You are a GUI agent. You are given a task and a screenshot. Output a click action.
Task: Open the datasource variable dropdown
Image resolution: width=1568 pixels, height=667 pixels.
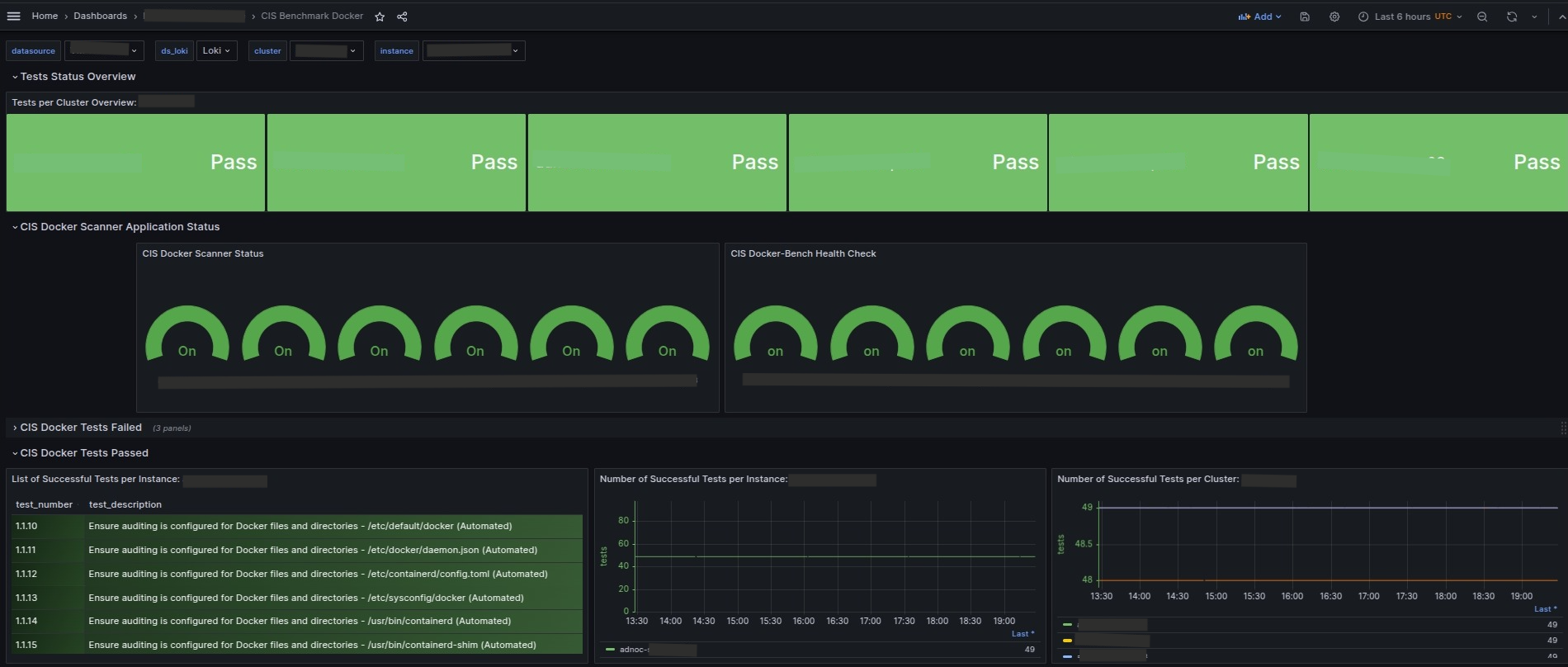coord(104,50)
